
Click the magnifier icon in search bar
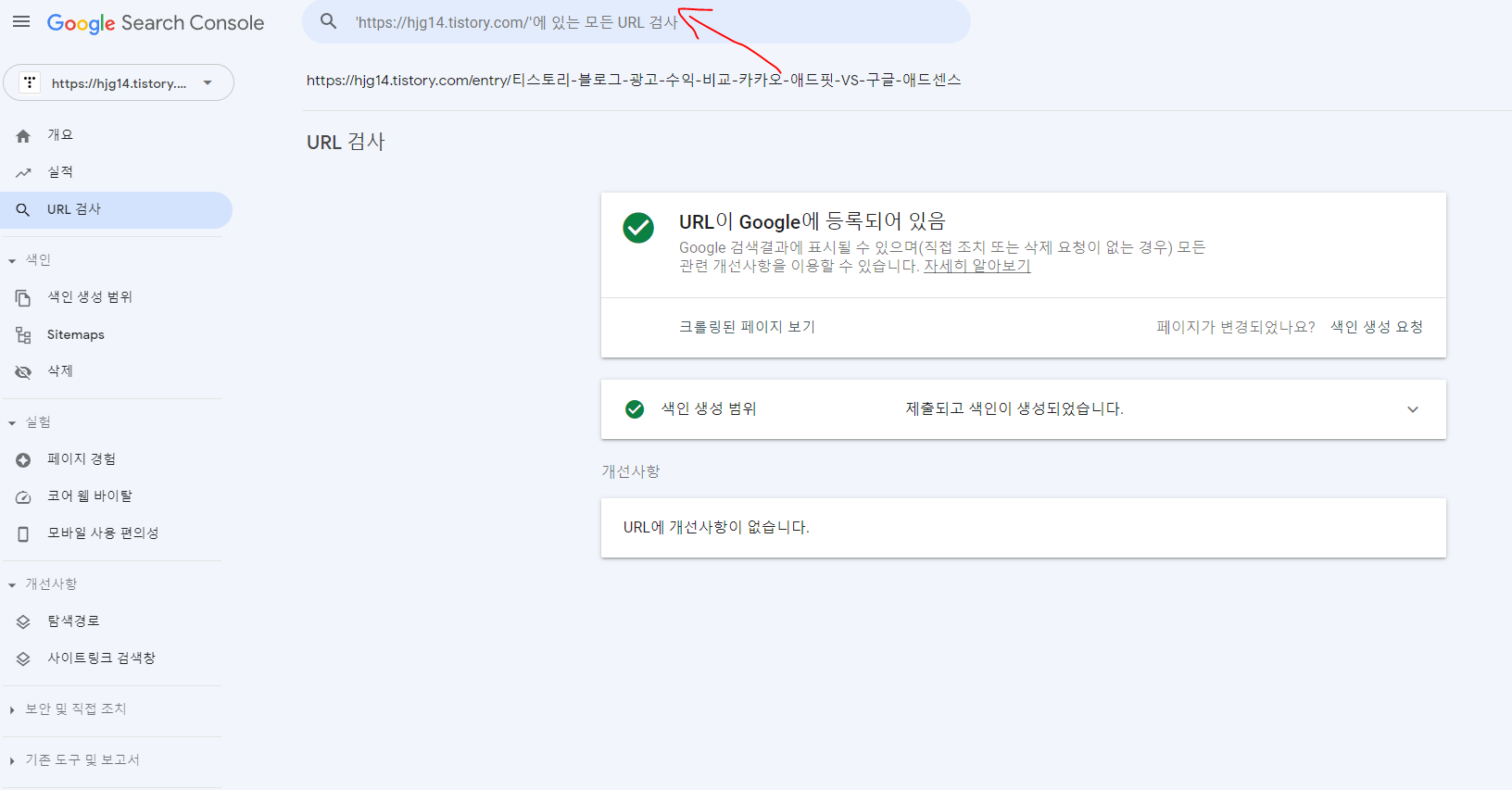(x=329, y=21)
